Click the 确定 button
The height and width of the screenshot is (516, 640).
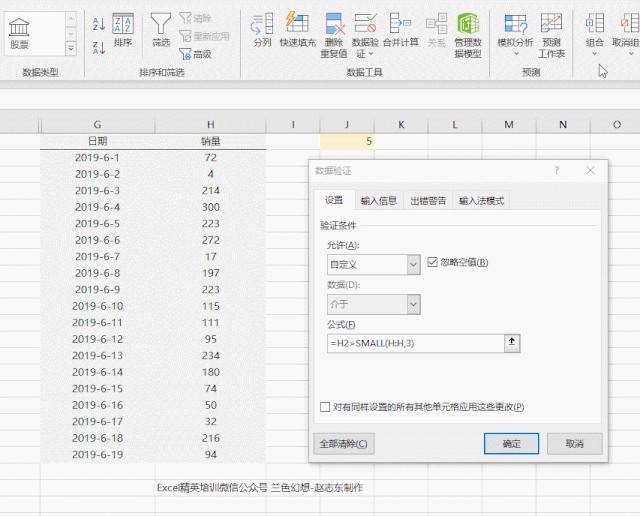click(x=511, y=444)
